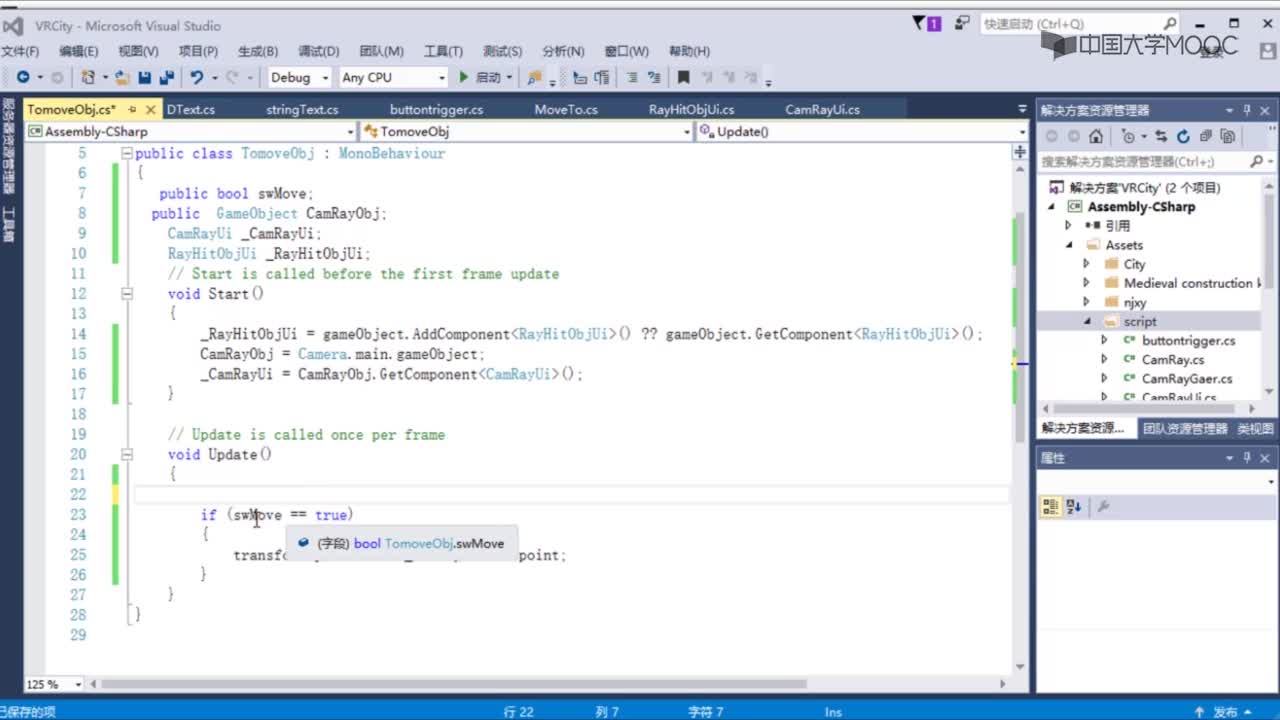This screenshot has height=720, width=1280.
Task: Sort properties by category
Action: pos(1050,507)
